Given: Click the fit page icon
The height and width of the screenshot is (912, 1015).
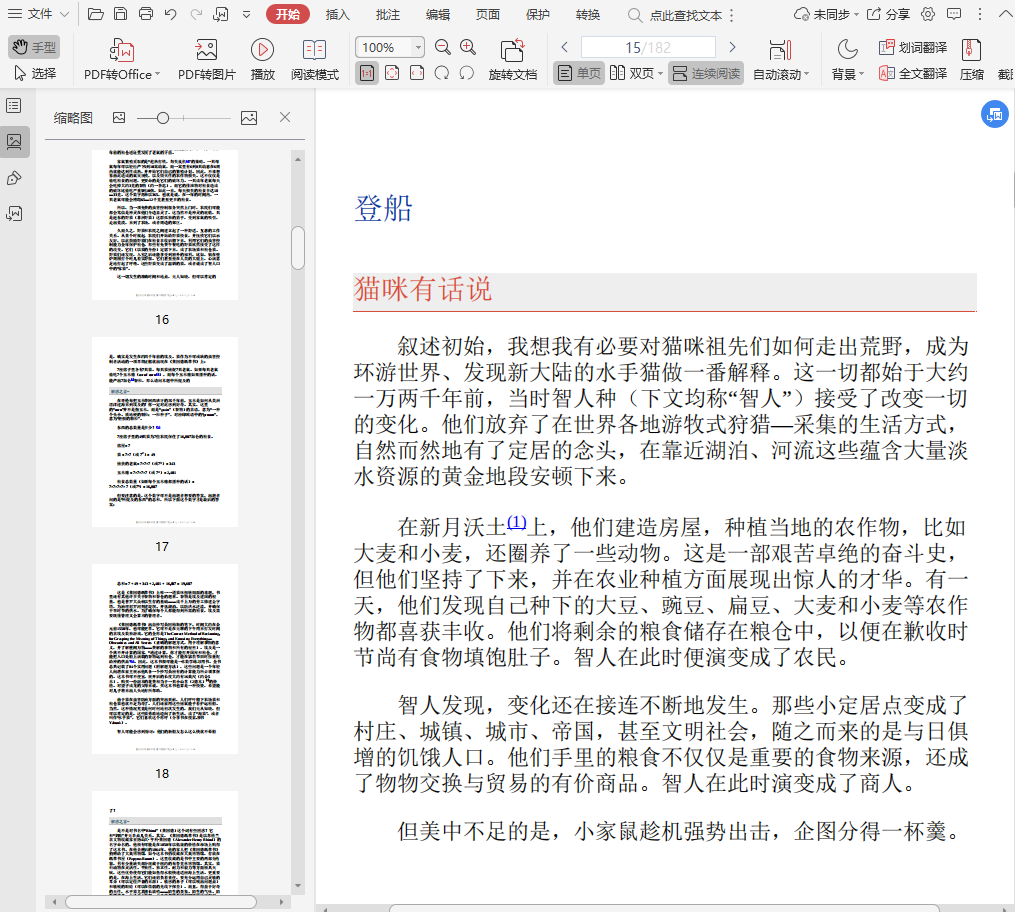Looking at the screenshot, I should (x=392, y=73).
